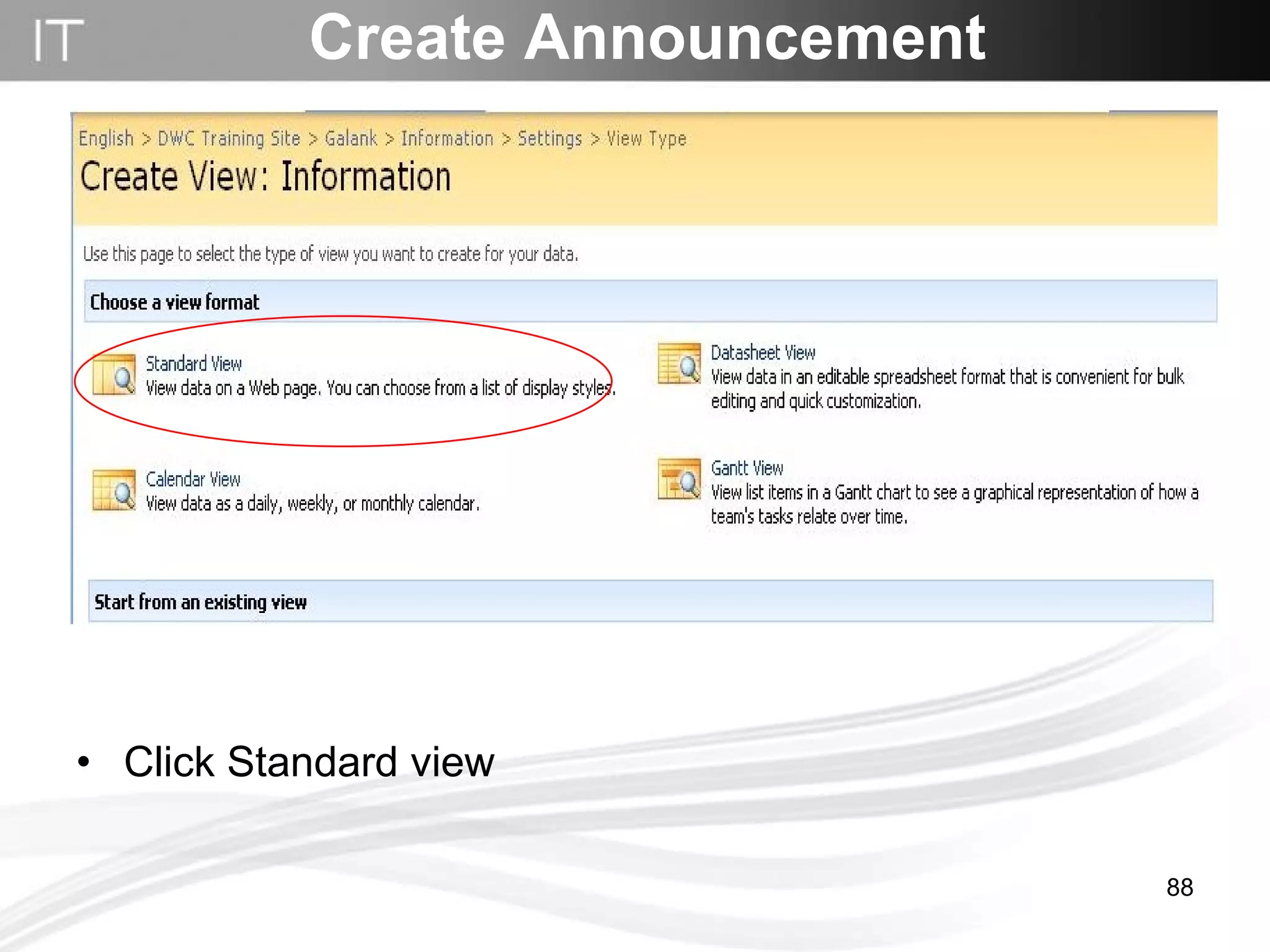Click 'View list items in a Gantt chart' text

point(954,504)
